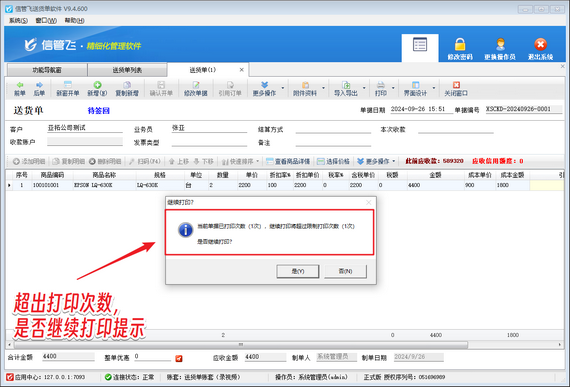Click the 修改单据 edit icon
Screen dimensions: 570x387
click(196, 85)
